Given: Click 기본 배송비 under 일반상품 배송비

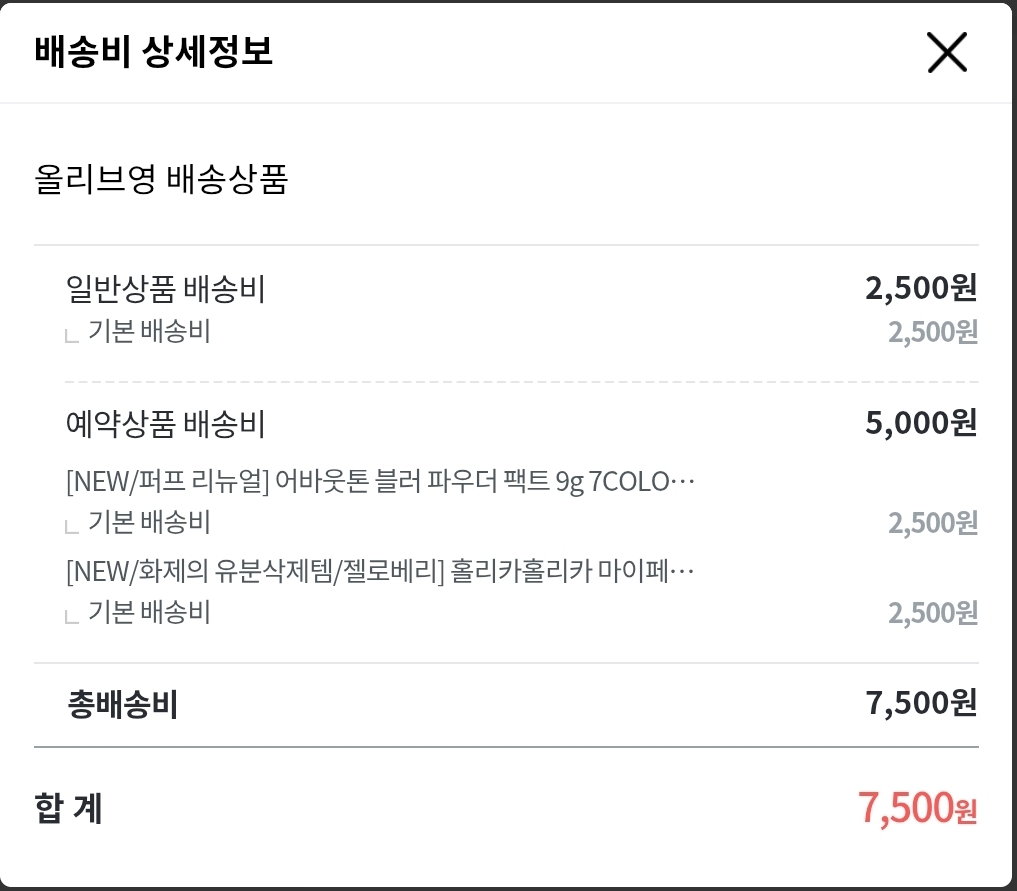Looking at the screenshot, I should (x=149, y=332).
